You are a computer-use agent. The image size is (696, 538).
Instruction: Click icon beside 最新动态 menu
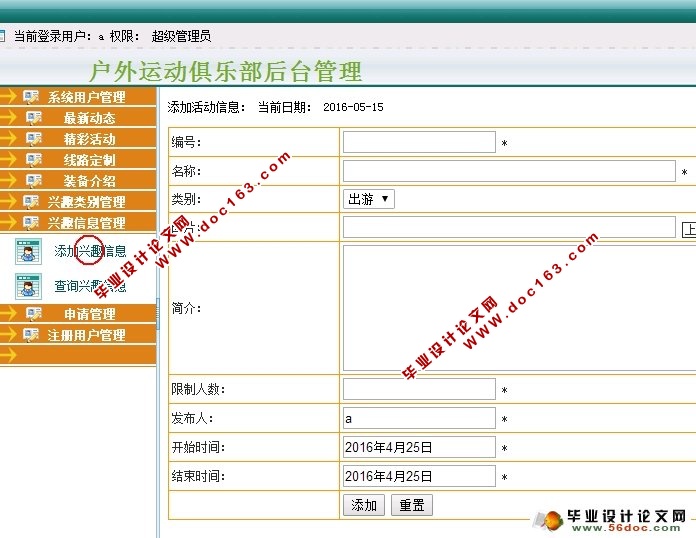(x=34, y=118)
